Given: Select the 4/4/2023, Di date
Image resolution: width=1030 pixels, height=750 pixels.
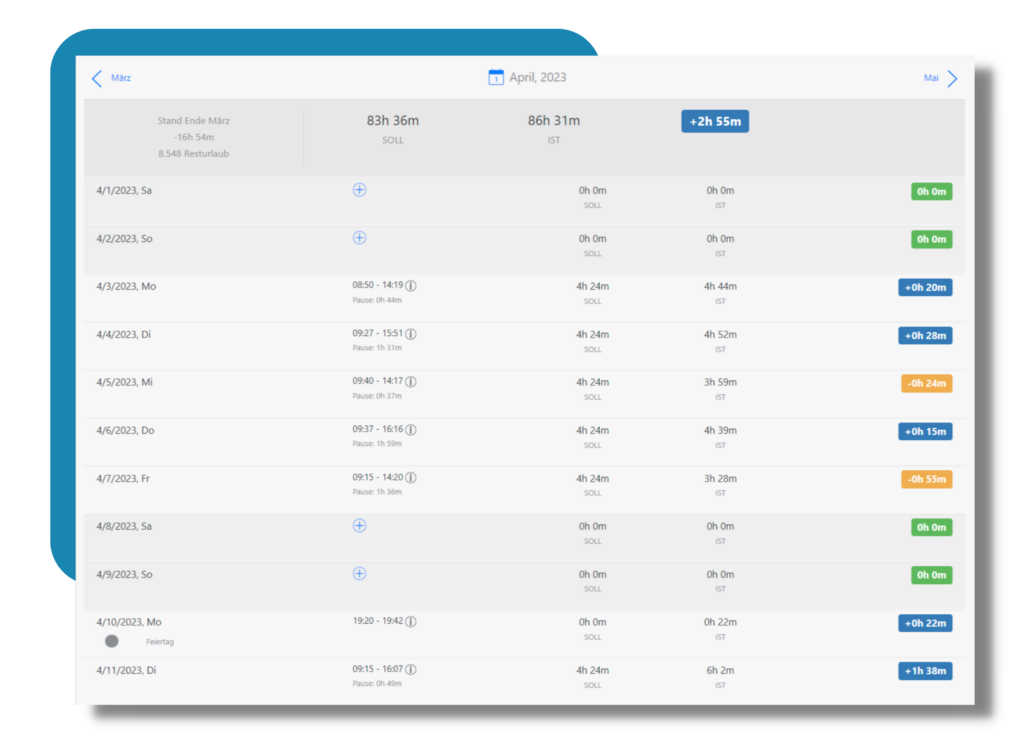Looking at the screenshot, I should [x=123, y=334].
